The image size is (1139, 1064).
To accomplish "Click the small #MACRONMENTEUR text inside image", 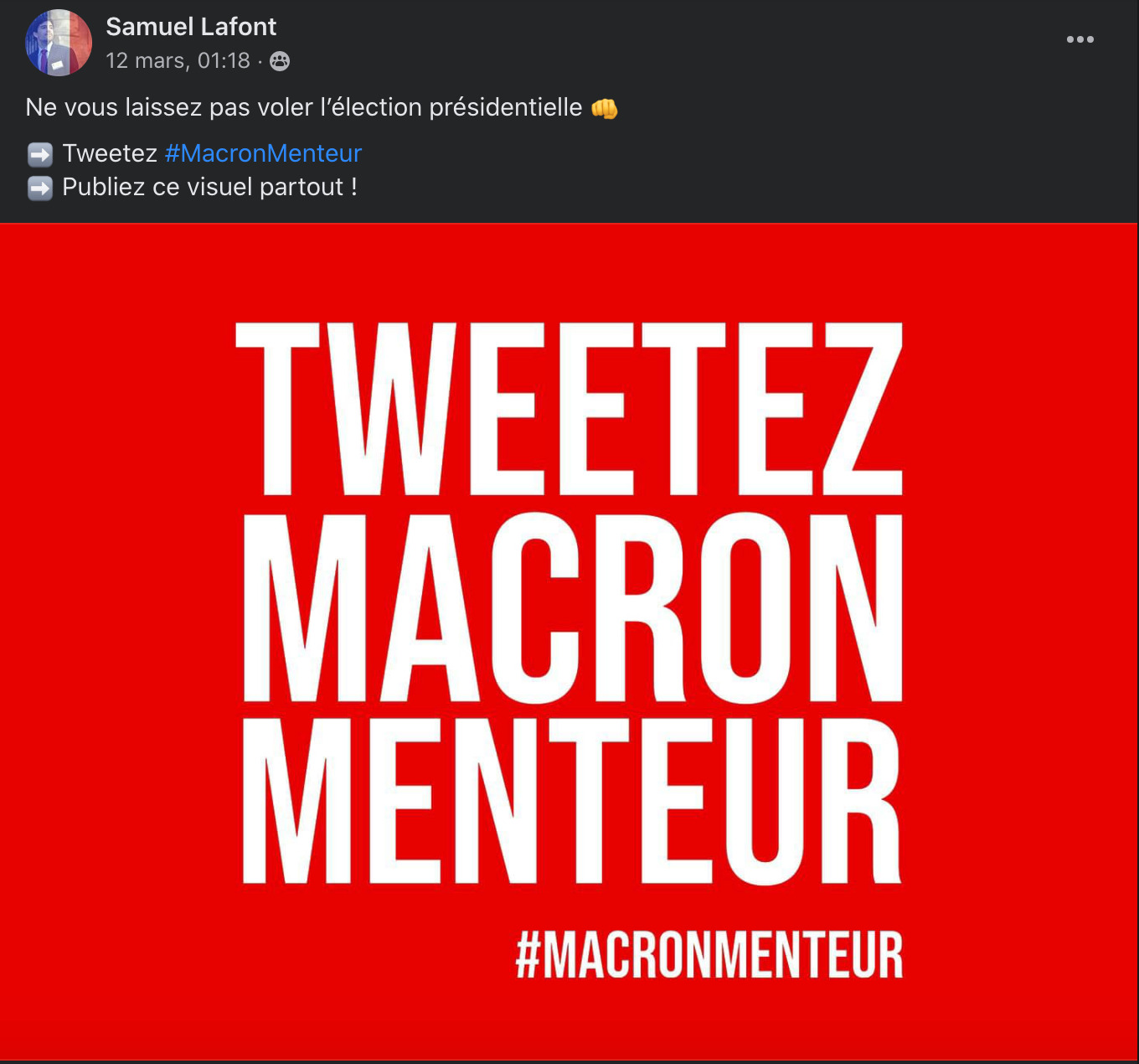I will tap(709, 954).
